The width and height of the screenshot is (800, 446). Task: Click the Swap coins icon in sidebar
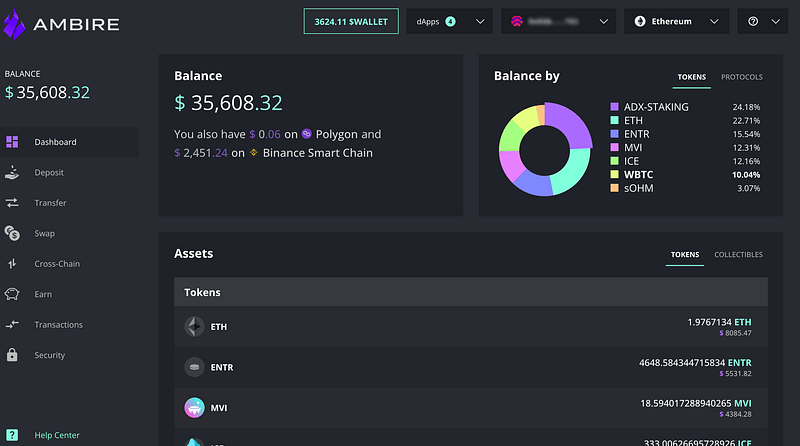point(12,233)
